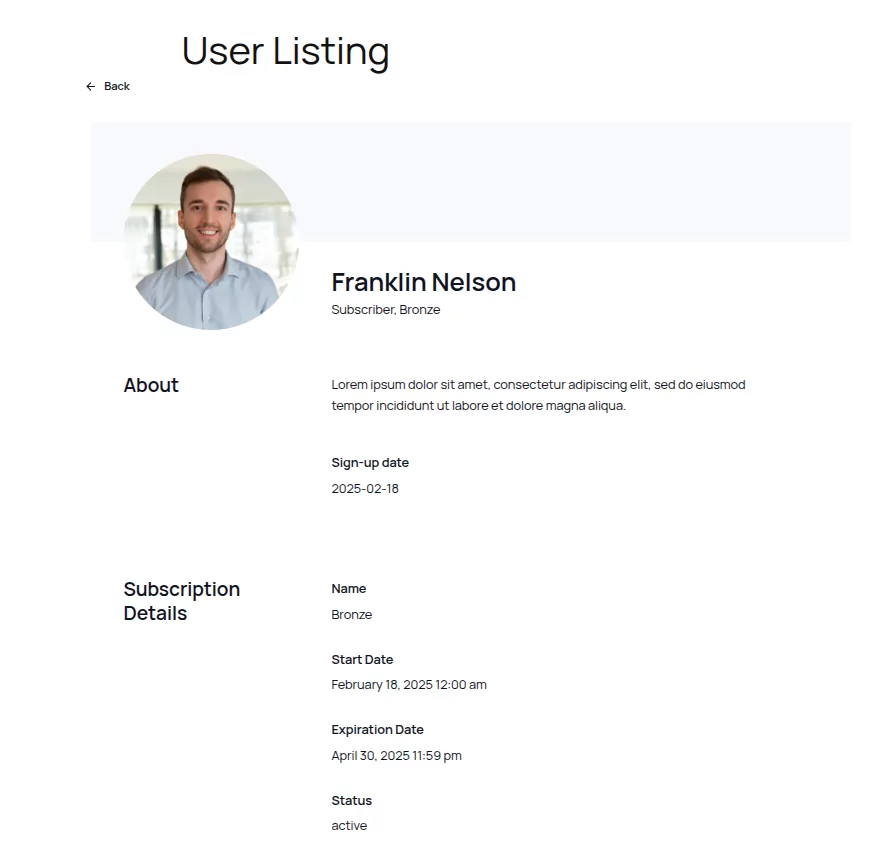
Task: Click the back arrow icon
Action: click(90, 86)
